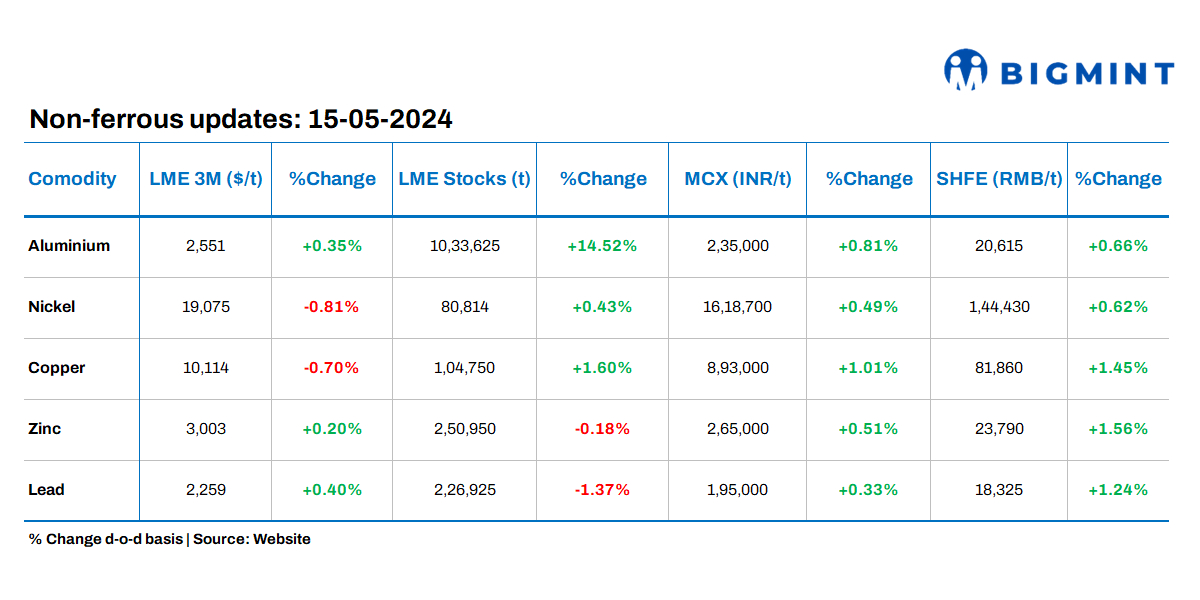Click the Lead row label
The image size is (1200, 600).
[x=46, y=490]
